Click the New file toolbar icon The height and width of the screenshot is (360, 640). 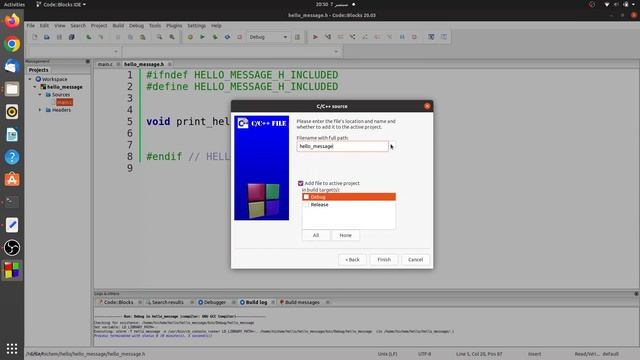tap(35, 37)
